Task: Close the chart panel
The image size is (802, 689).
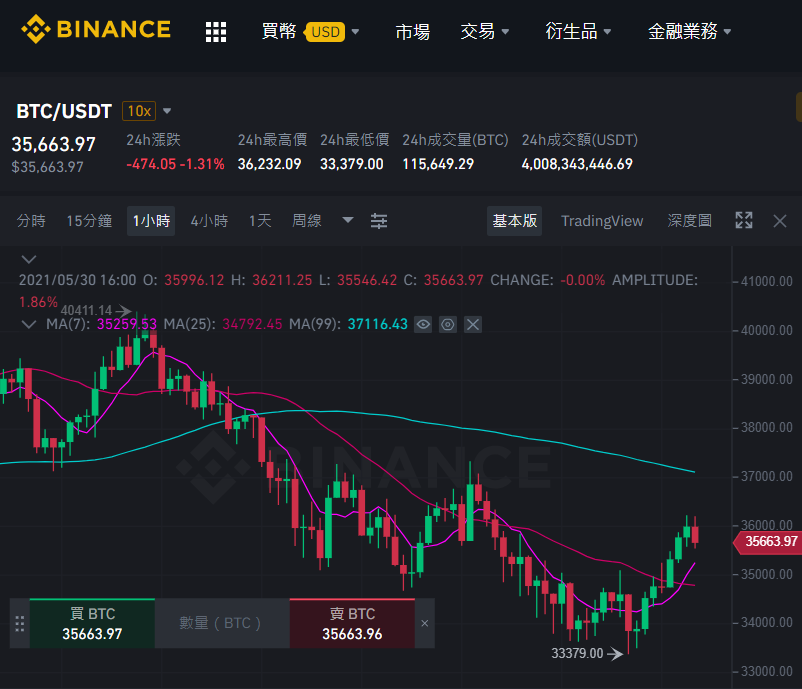Action: point(780,221)
